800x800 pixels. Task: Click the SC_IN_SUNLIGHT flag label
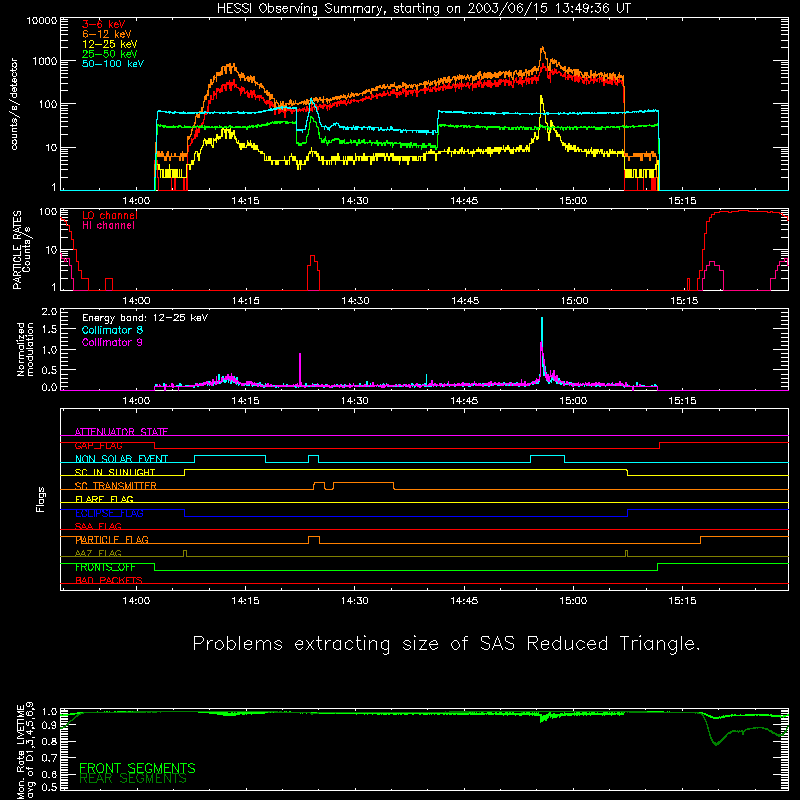click(x=115, y=472)
